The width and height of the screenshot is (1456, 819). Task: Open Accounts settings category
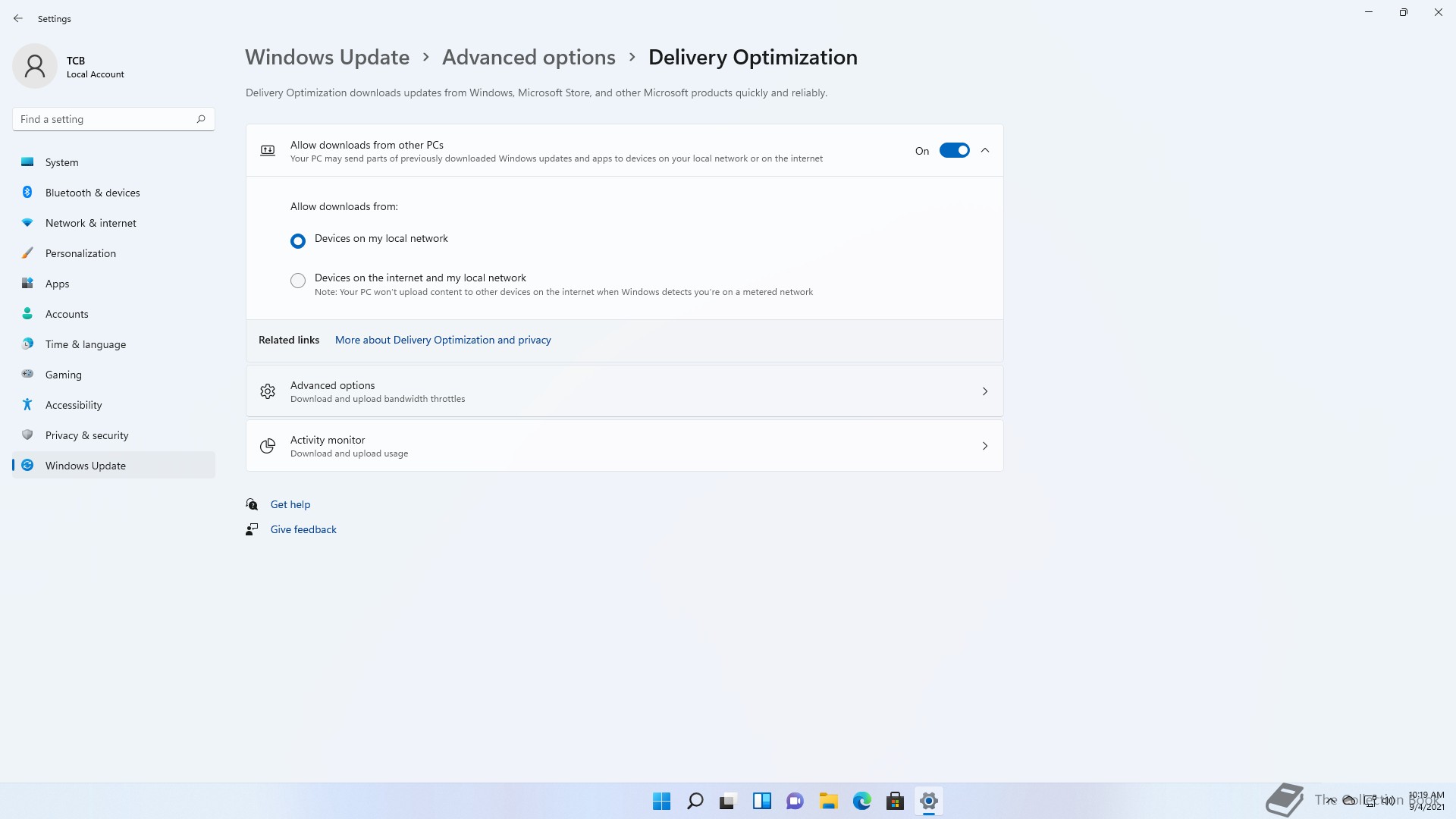[x=114, y=314]
